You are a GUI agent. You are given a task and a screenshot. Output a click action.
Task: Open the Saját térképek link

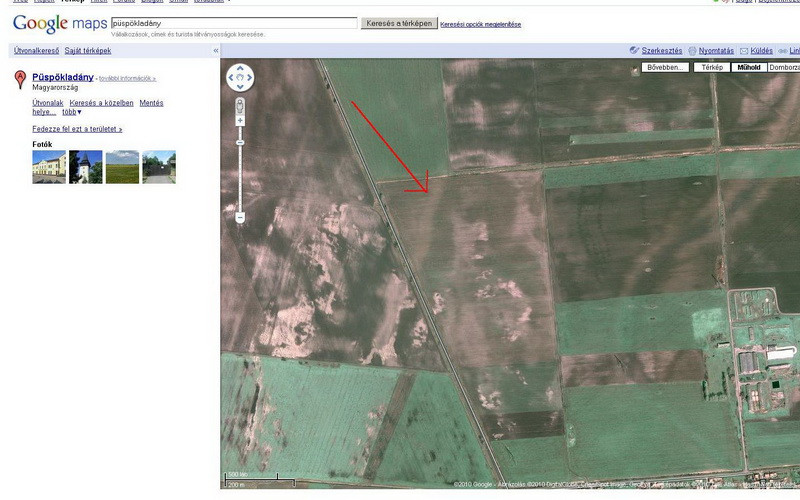pyautogui.click(x=88, y=51)
